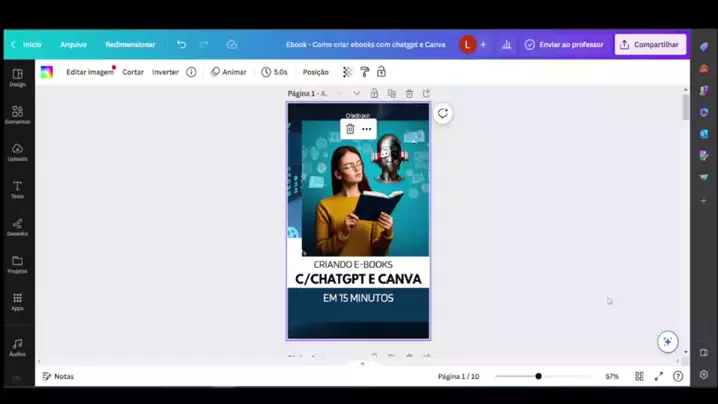Open the Redimensionar menu

click(130, 44)
